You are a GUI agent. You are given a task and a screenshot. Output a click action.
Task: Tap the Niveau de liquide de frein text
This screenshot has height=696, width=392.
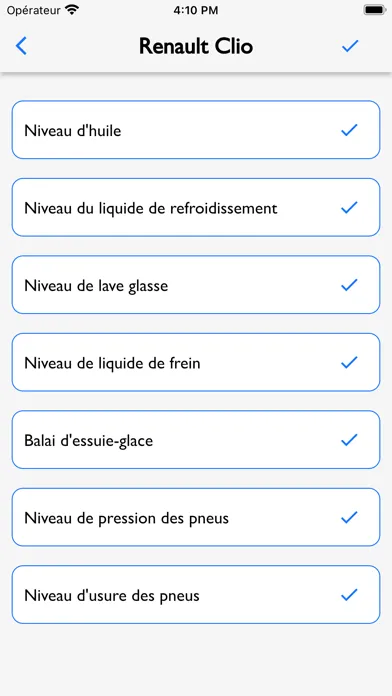tap(112, 363)
